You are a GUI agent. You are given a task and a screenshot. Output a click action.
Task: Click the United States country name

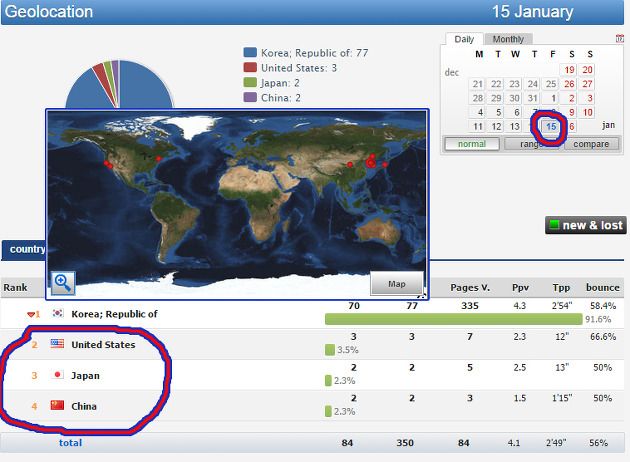[103, 345]
